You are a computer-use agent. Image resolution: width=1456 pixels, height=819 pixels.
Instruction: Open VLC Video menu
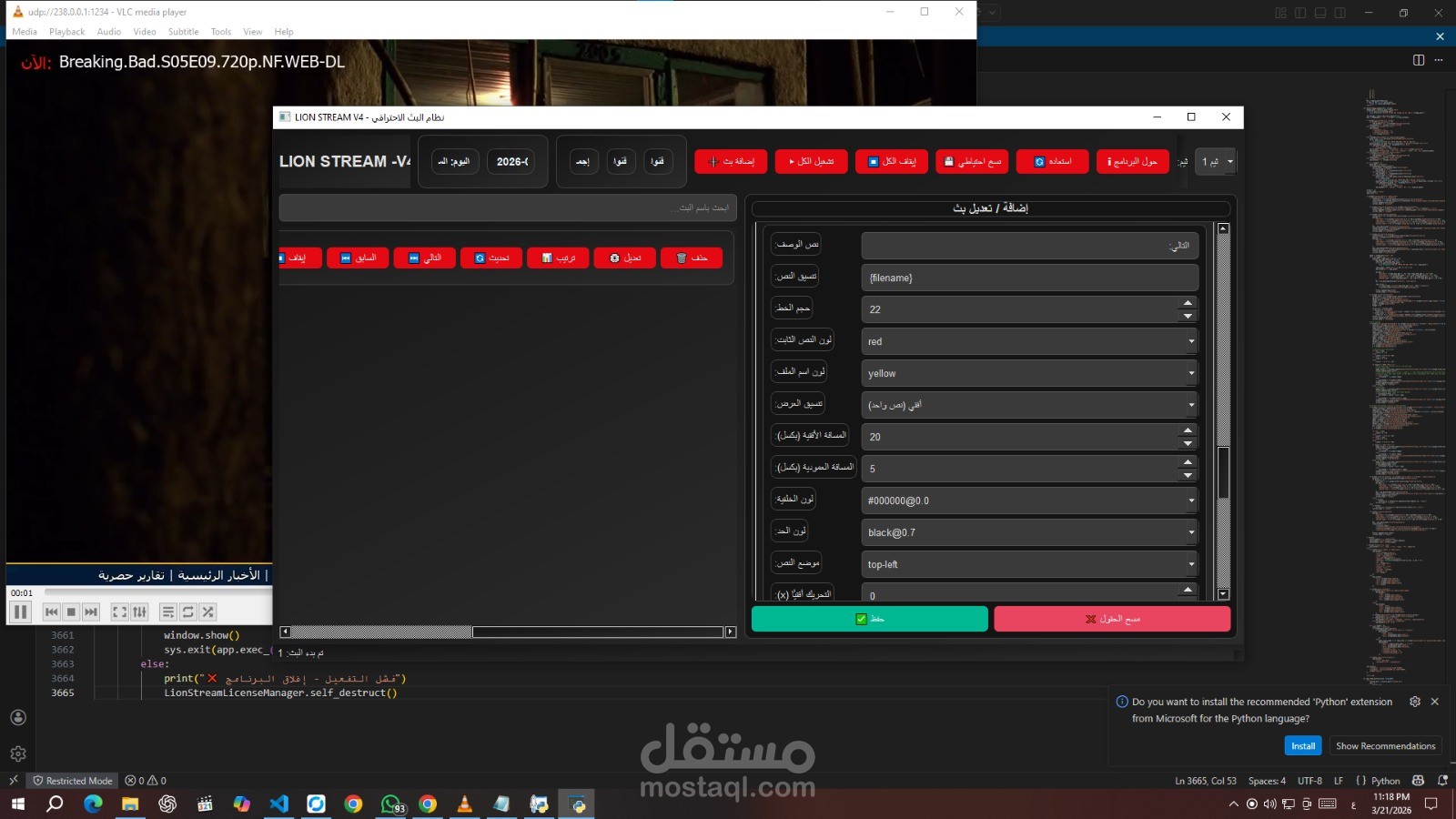[x=145, y=32]
